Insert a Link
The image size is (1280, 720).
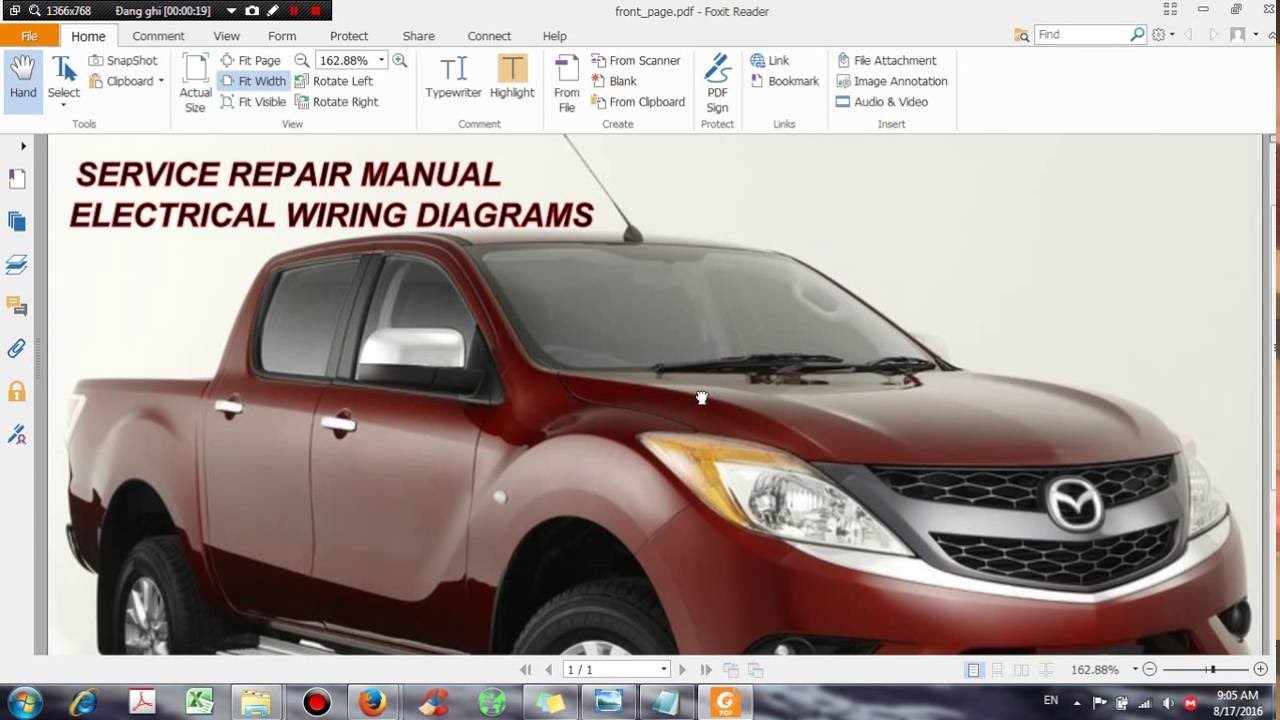(x=770, y=60)
